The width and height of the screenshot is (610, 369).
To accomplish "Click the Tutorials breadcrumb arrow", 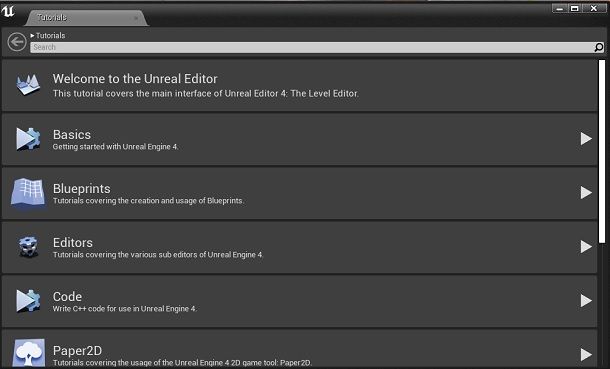I will click(x=32, y=36).
